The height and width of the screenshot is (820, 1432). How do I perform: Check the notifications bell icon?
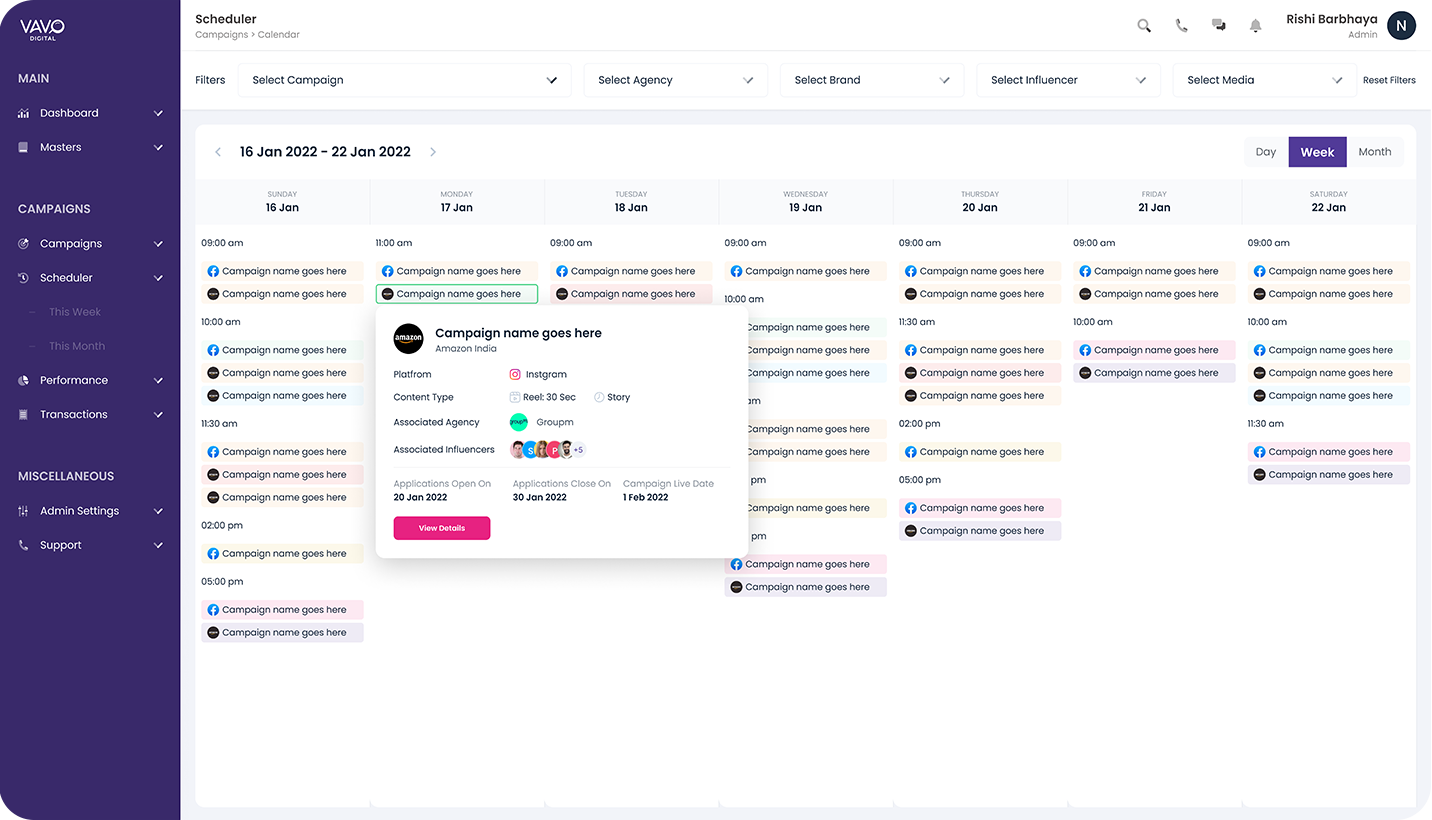tap(1255, 25)
